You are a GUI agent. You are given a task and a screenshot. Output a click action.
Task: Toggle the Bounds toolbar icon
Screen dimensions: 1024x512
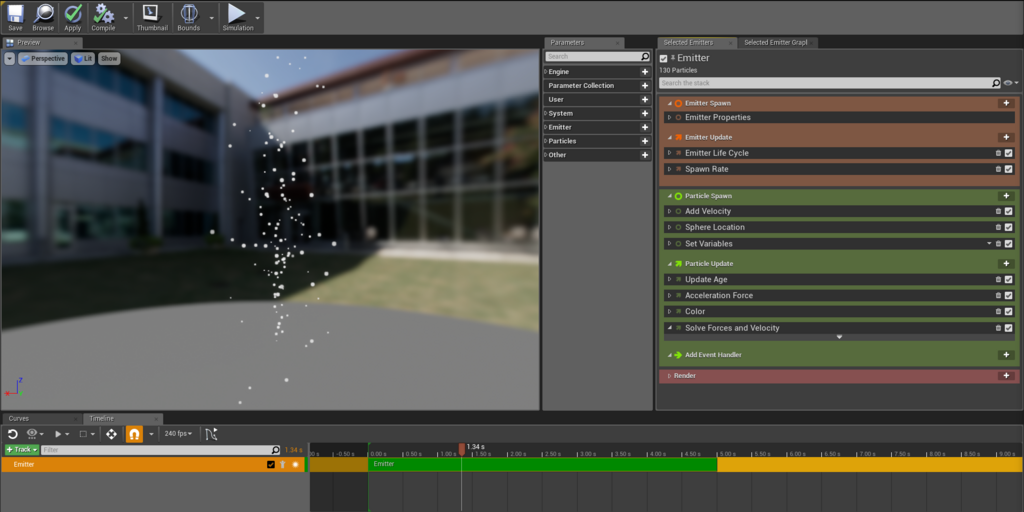tap(188, 18)
